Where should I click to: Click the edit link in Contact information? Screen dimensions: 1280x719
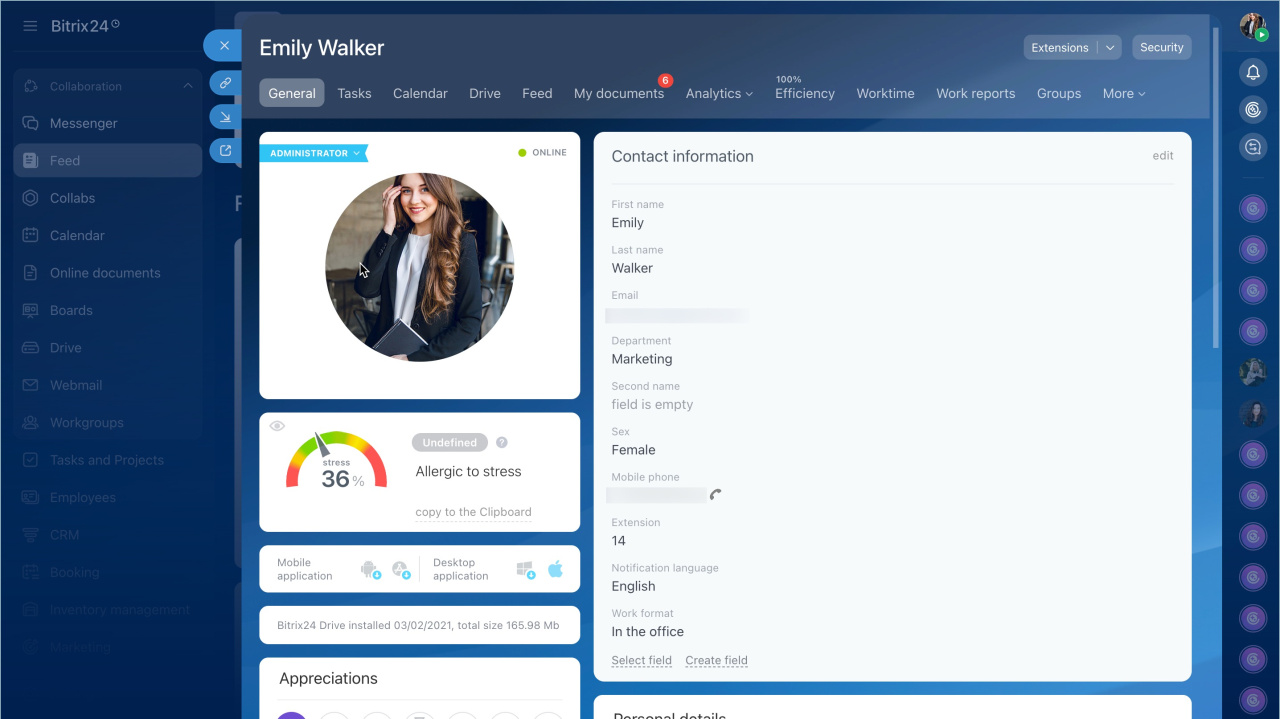pos(1162,156)
